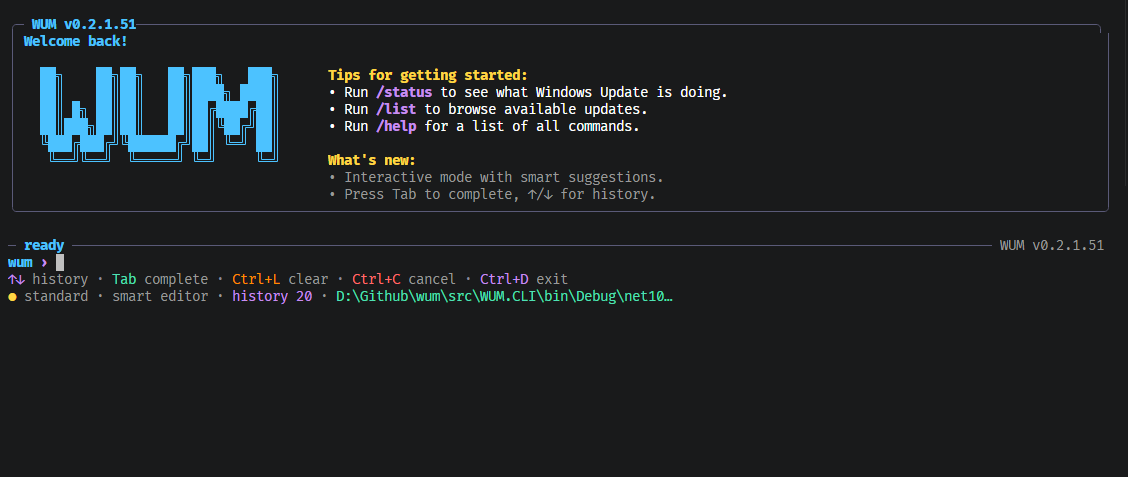Viewport: 1128px width, 477px height.
Task: Click 'Press Tab to complete' line
Action: pos(500,194)
